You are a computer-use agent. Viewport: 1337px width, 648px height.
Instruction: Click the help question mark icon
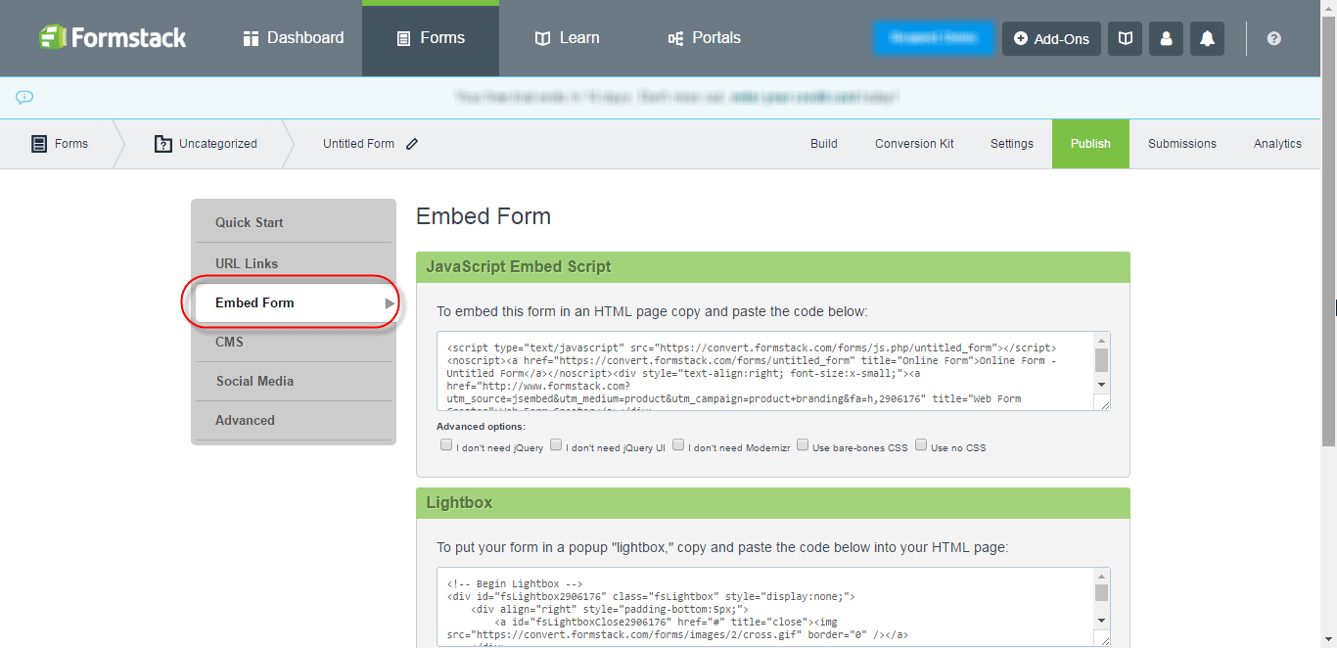(1274, 38)
